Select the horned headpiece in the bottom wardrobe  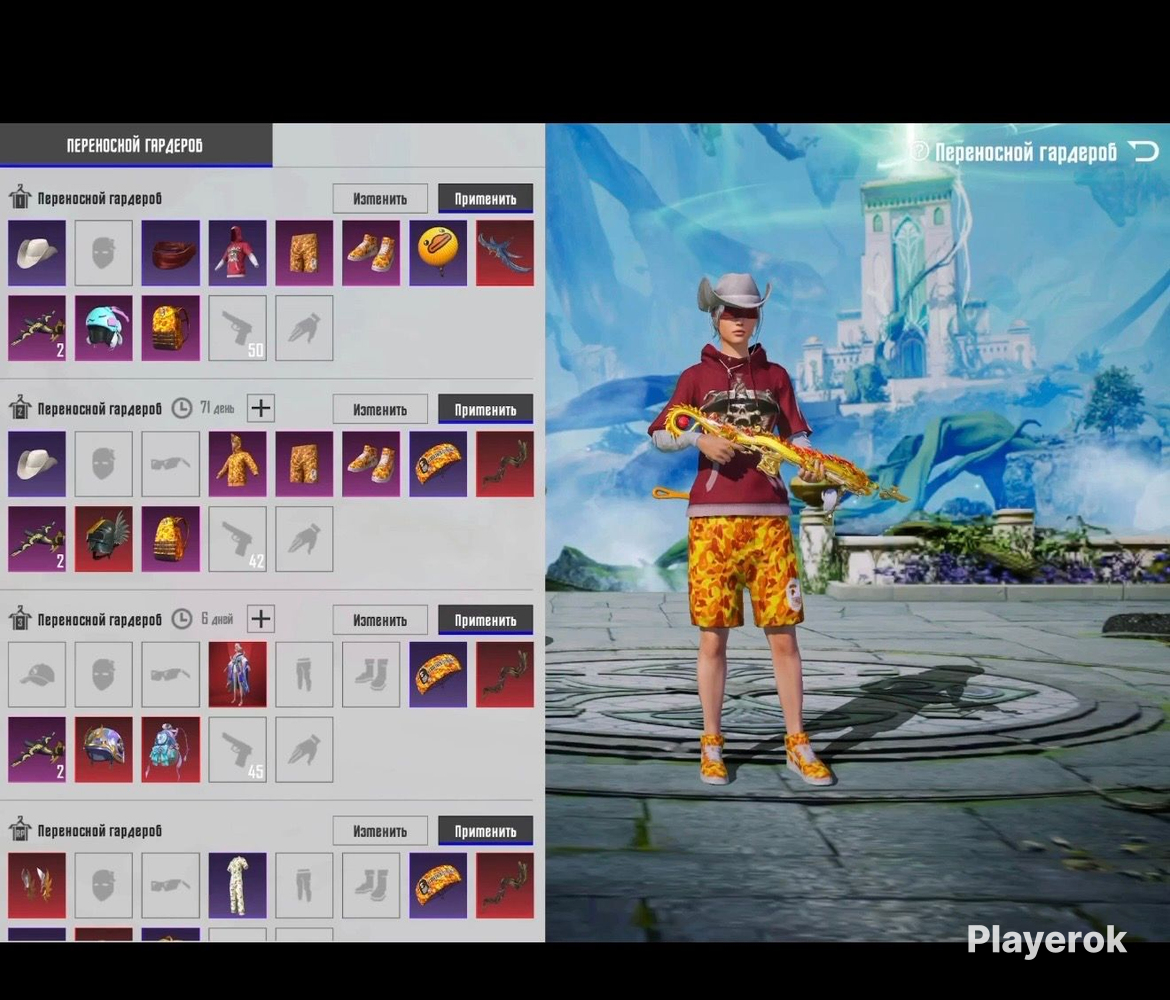37,886
